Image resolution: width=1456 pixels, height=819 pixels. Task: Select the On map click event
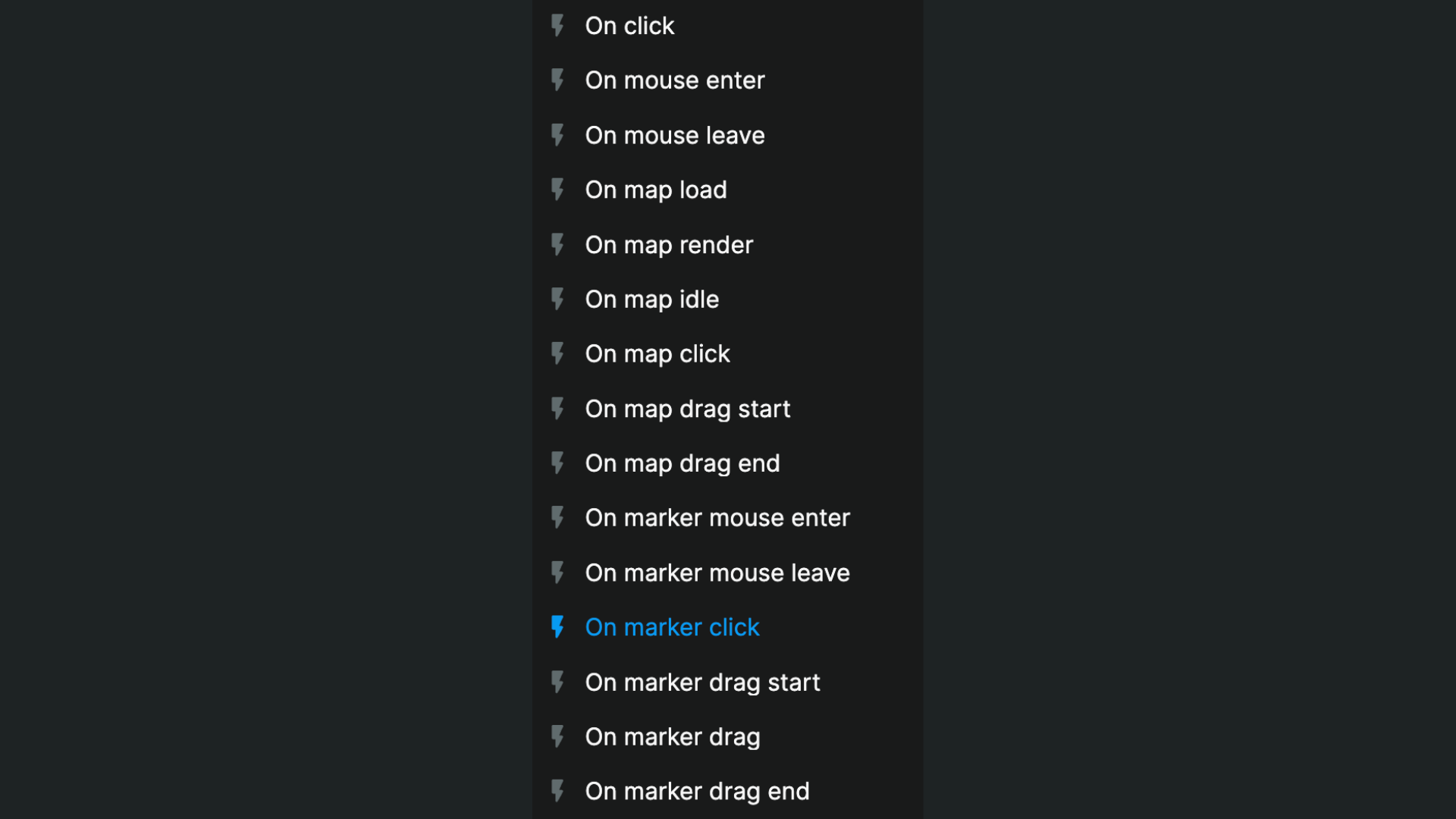pos(657,353)
